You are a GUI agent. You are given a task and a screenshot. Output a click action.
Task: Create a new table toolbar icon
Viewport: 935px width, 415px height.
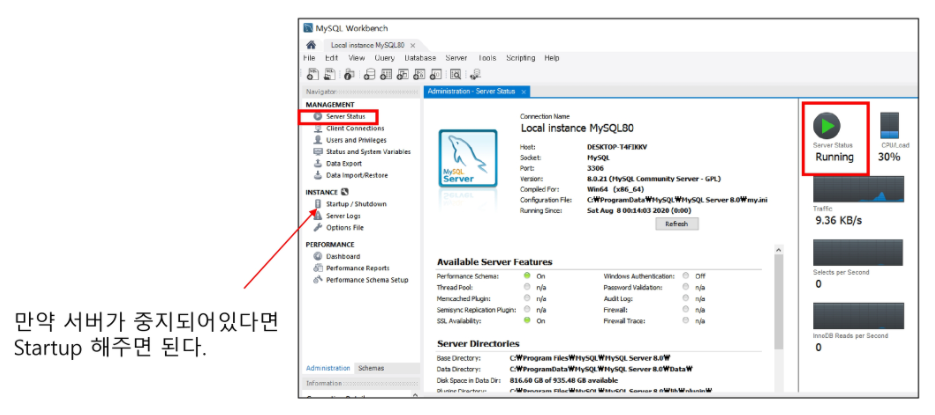tap(386, 75)
